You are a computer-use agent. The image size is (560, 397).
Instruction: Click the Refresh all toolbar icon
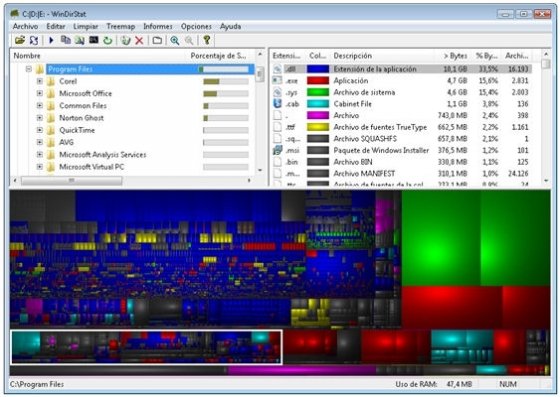click(34, 40)
